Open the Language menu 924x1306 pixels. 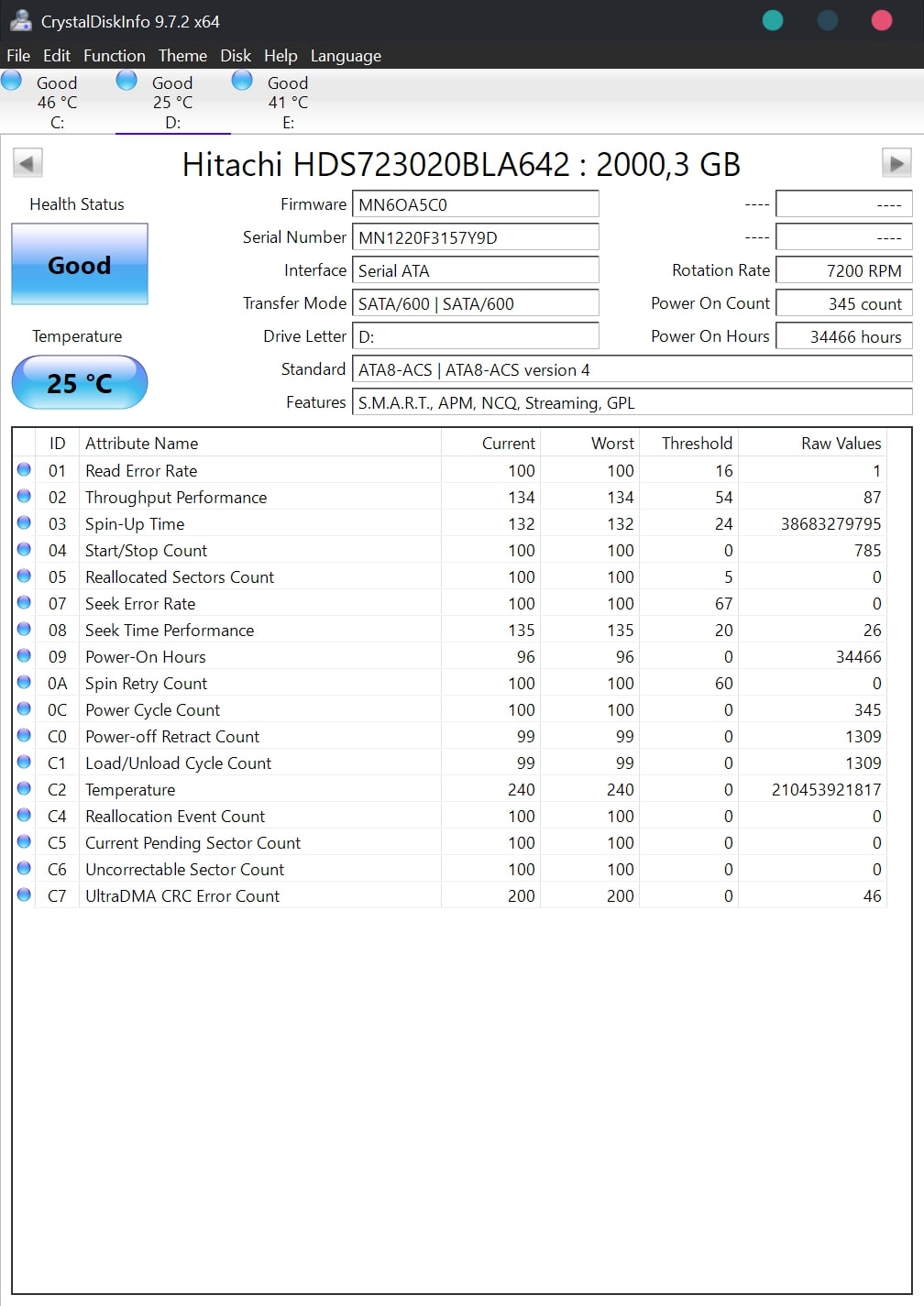click(346, 56)
